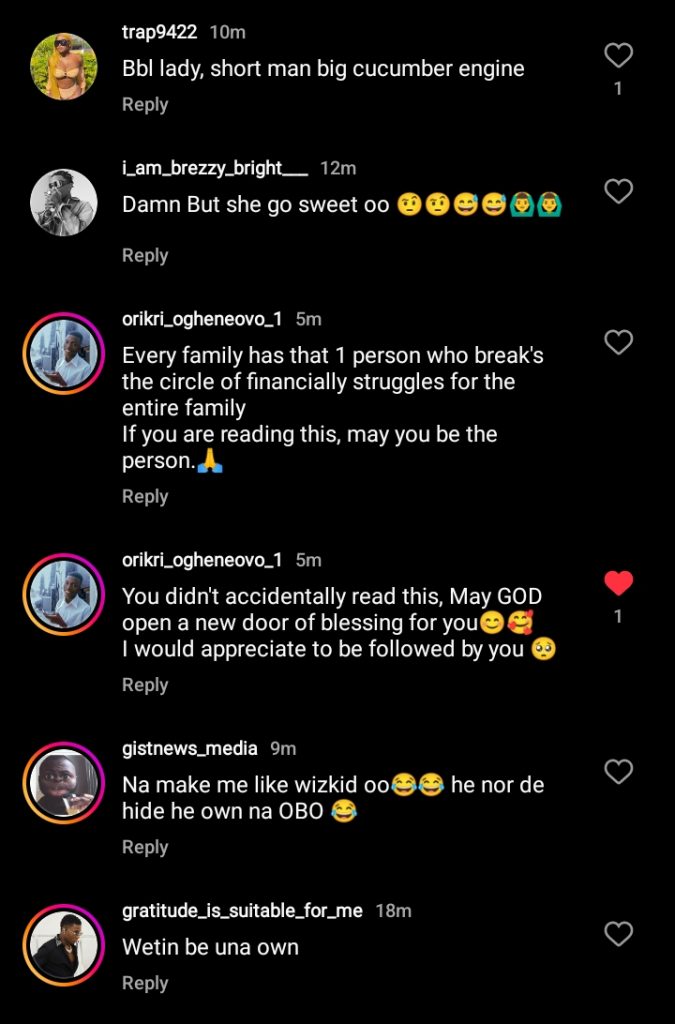Reply to trap9422's comment
The height and width of the screenshot is (1024, 675).
click(x=145, y=104)
